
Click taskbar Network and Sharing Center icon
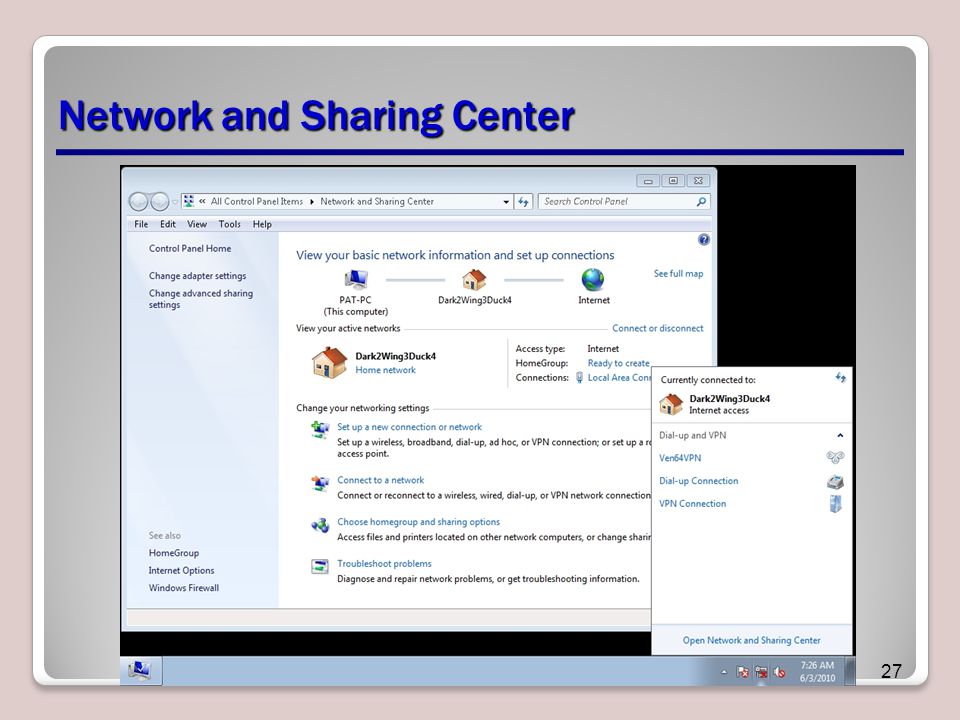(x=141, y=670)
